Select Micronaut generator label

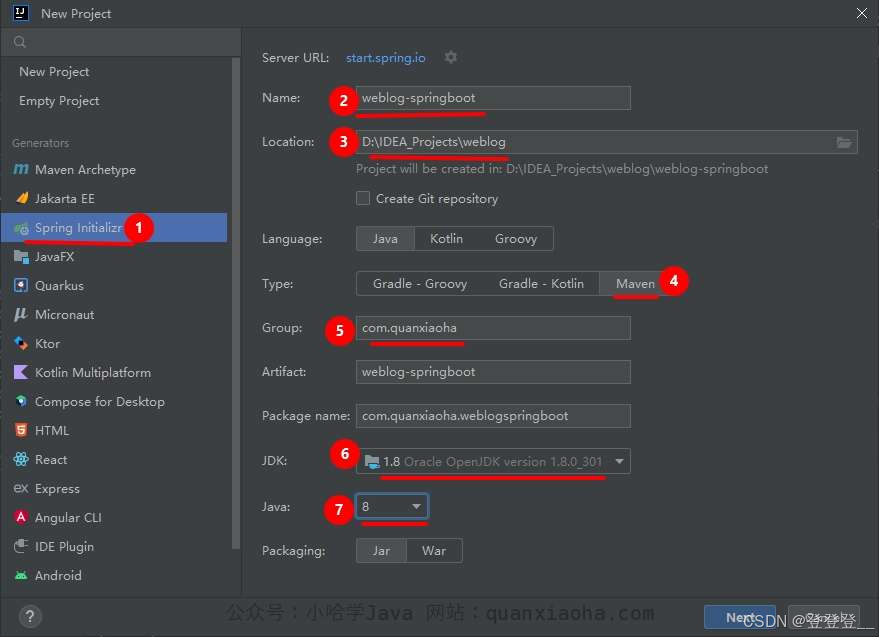tap(64, 315)
